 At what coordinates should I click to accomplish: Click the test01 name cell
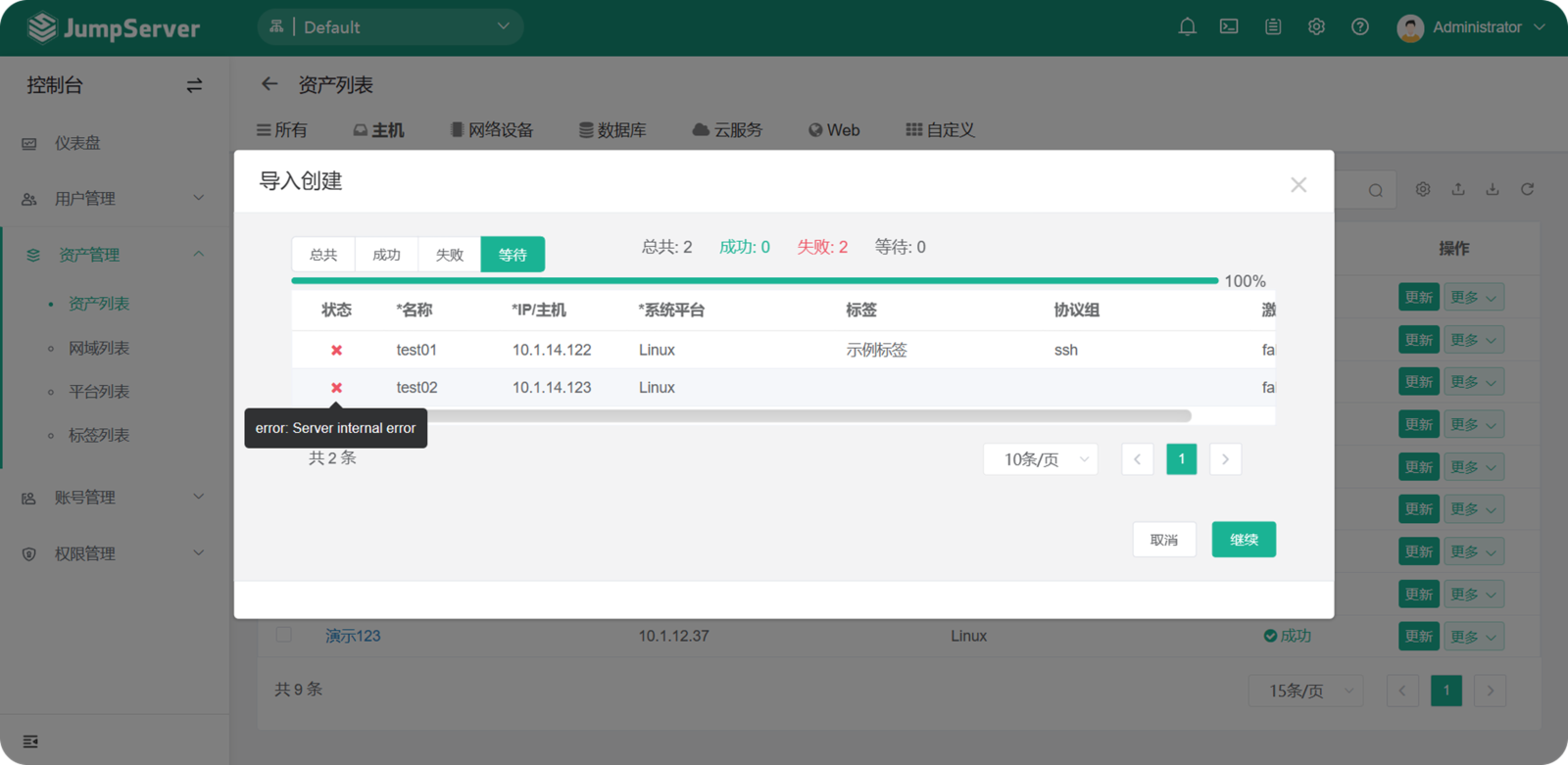(x=416, y=350)
